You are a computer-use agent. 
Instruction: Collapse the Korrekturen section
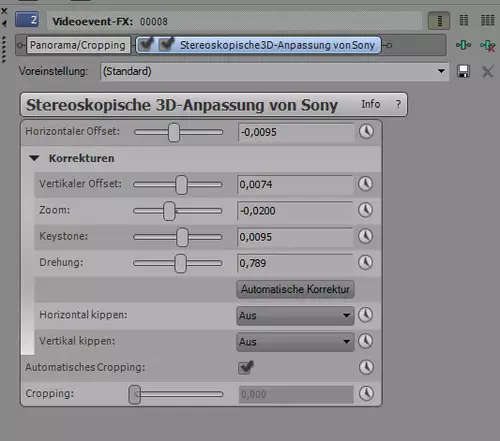(34, 158)
